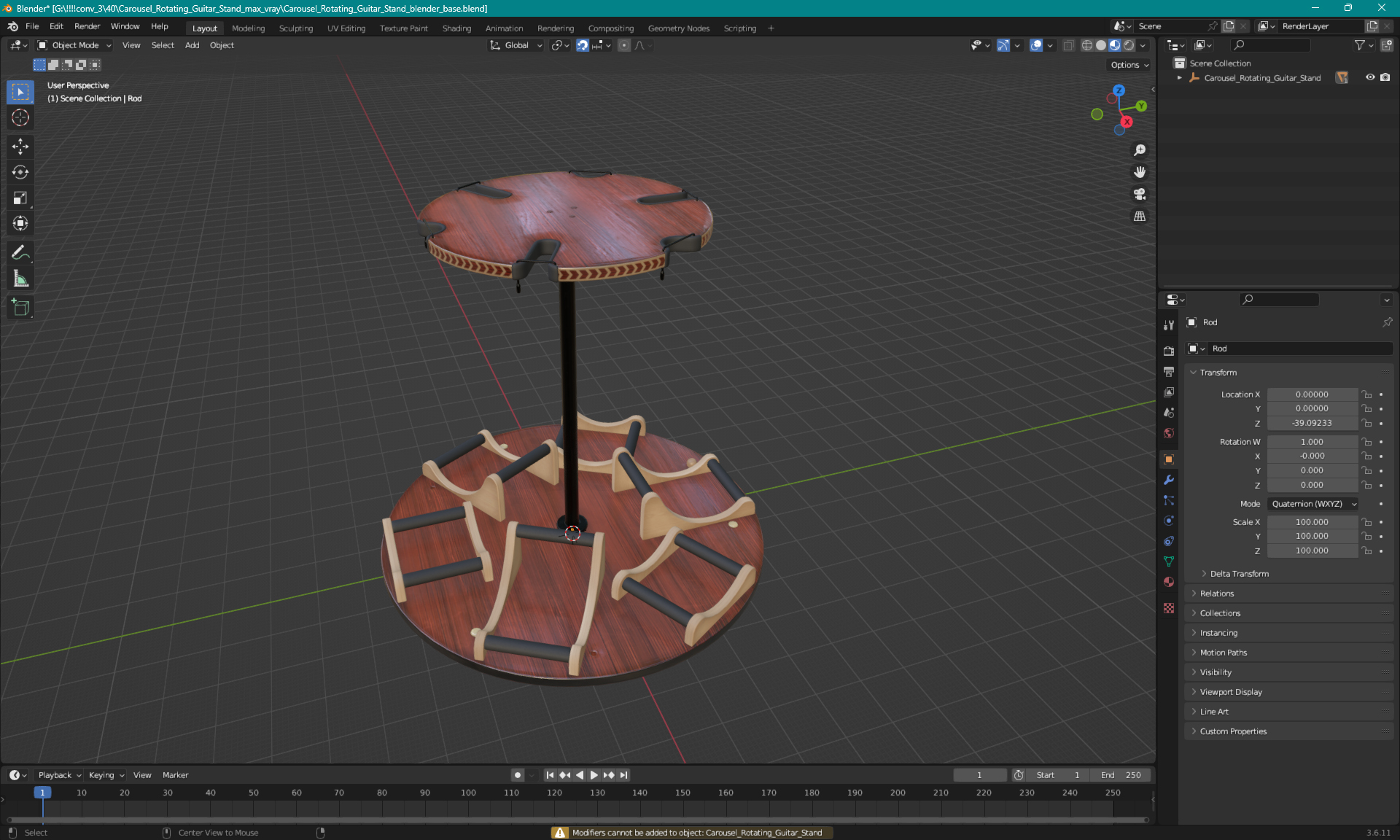Open the Modifiers wrench tab
This screenshot has width=1400, height=840.
[1169, 480]
